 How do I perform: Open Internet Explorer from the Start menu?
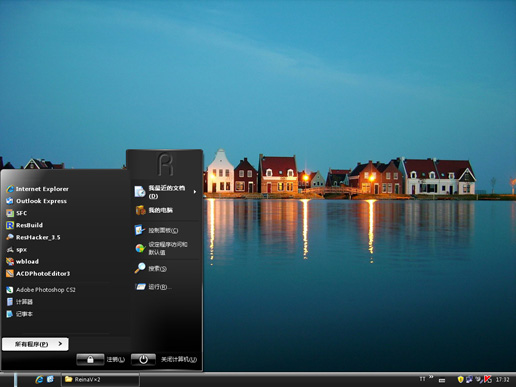click(37, 189)
